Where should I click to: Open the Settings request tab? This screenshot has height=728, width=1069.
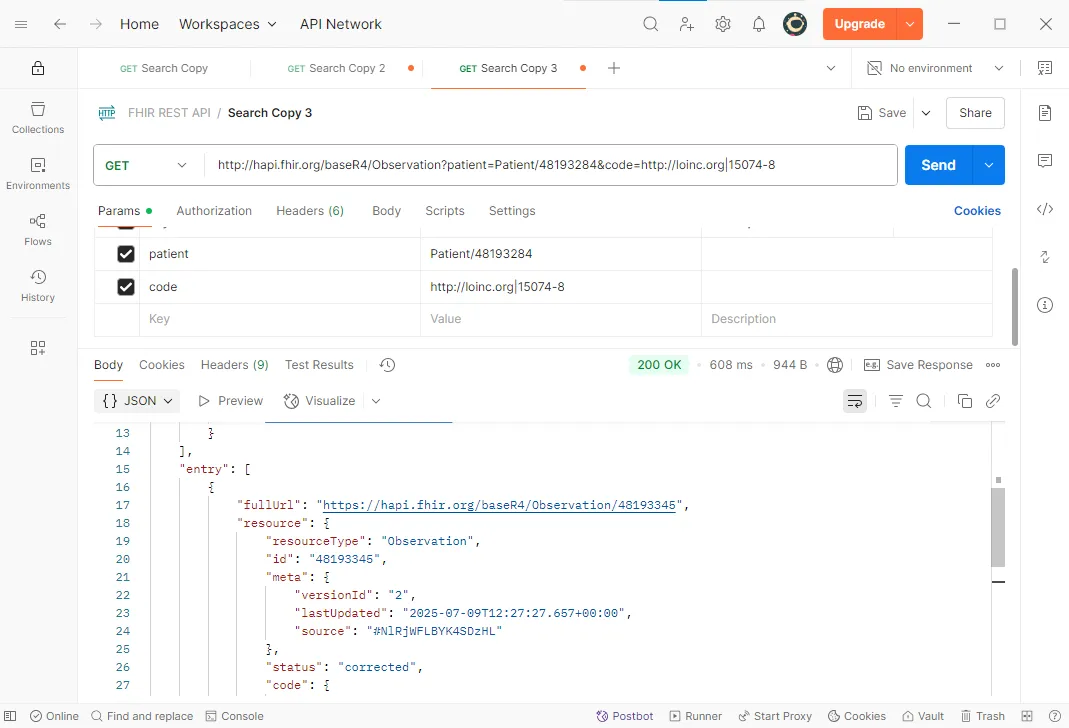(512, 211)
